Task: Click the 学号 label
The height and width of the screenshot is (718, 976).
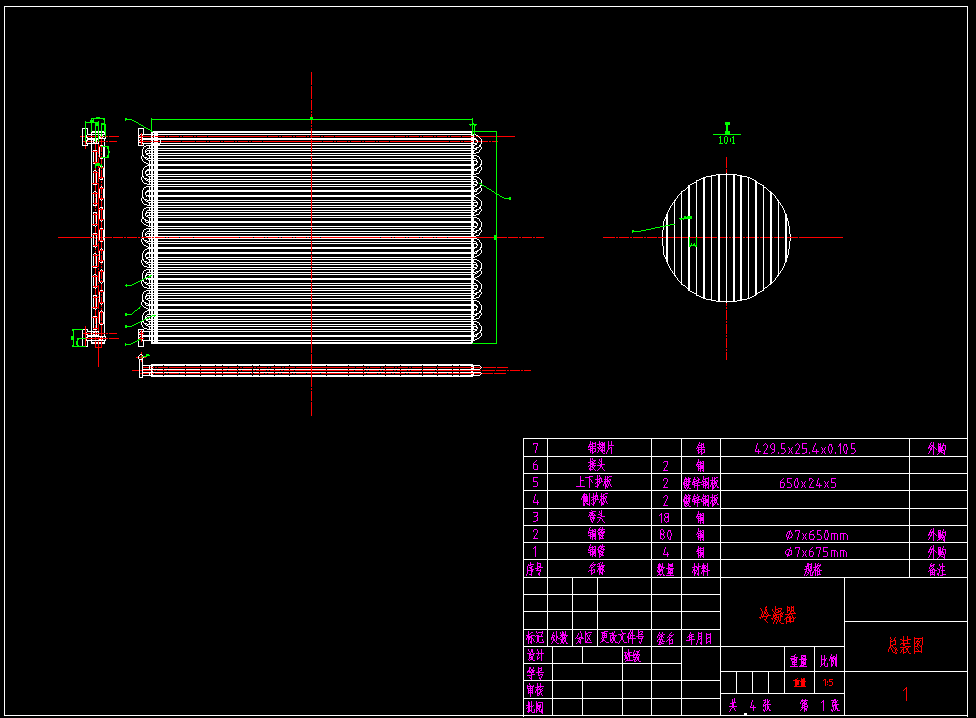Action: [x=535, y=673]
